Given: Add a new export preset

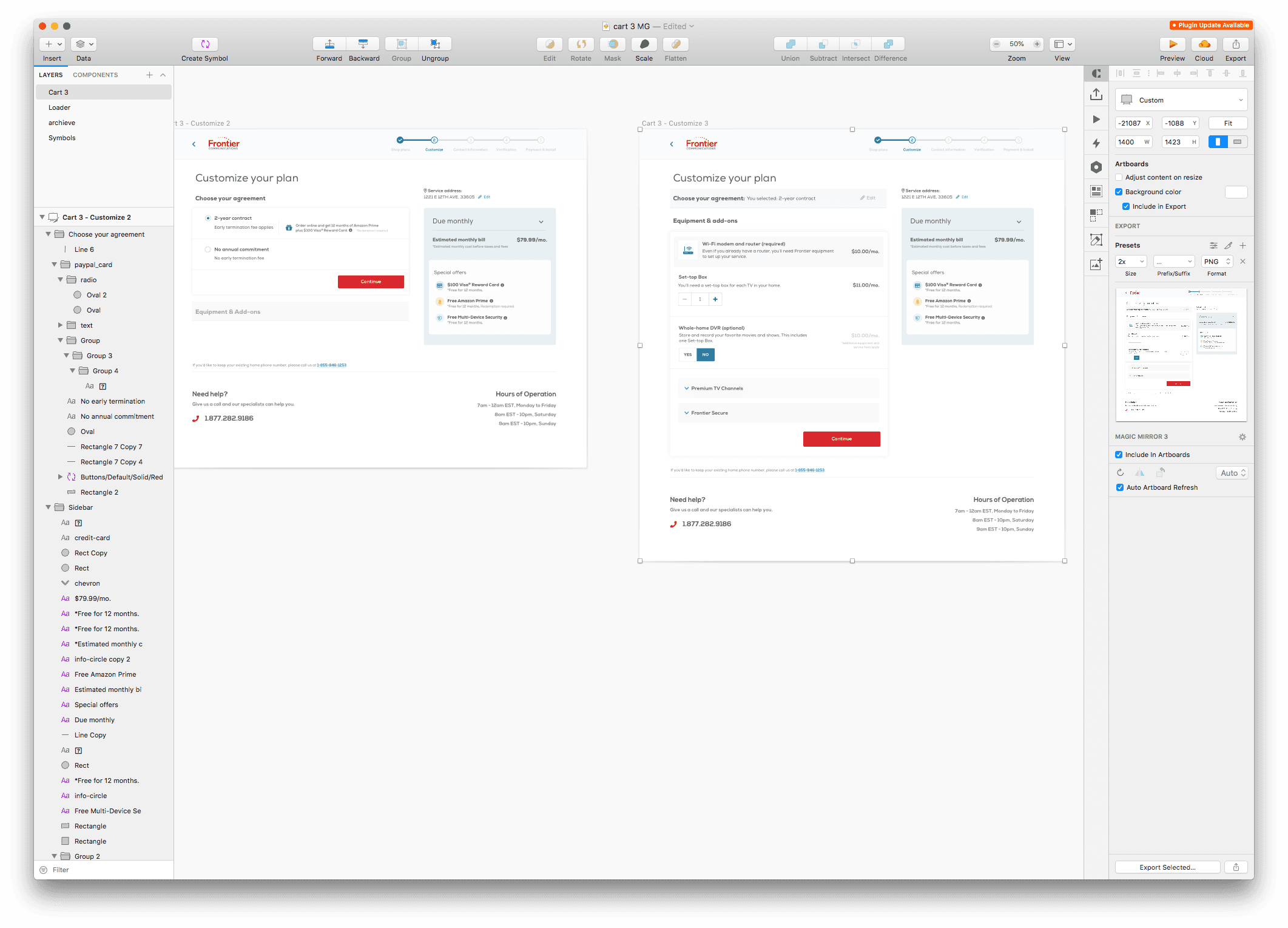Looking at the screenshot, I should [1243, 246].
